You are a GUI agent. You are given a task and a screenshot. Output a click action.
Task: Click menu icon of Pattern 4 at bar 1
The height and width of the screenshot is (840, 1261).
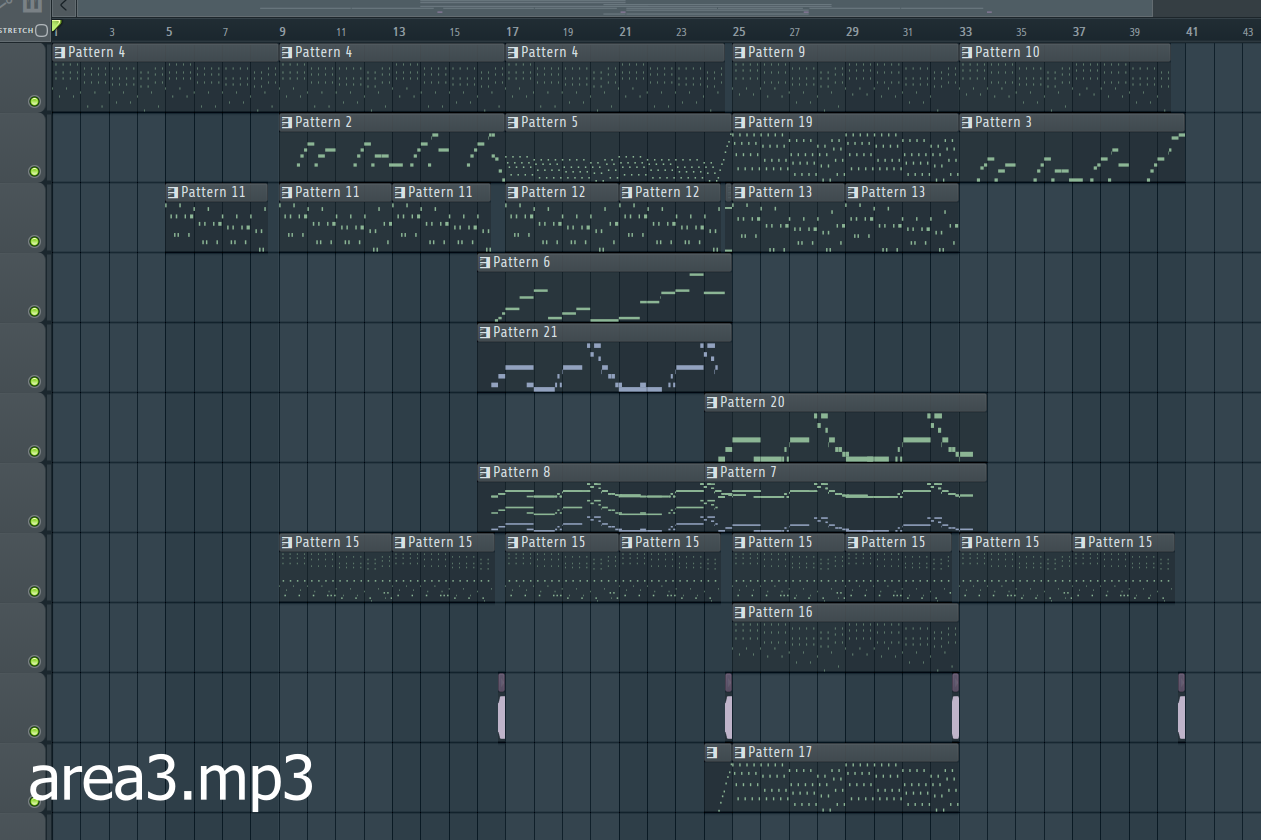coord(60,52)
